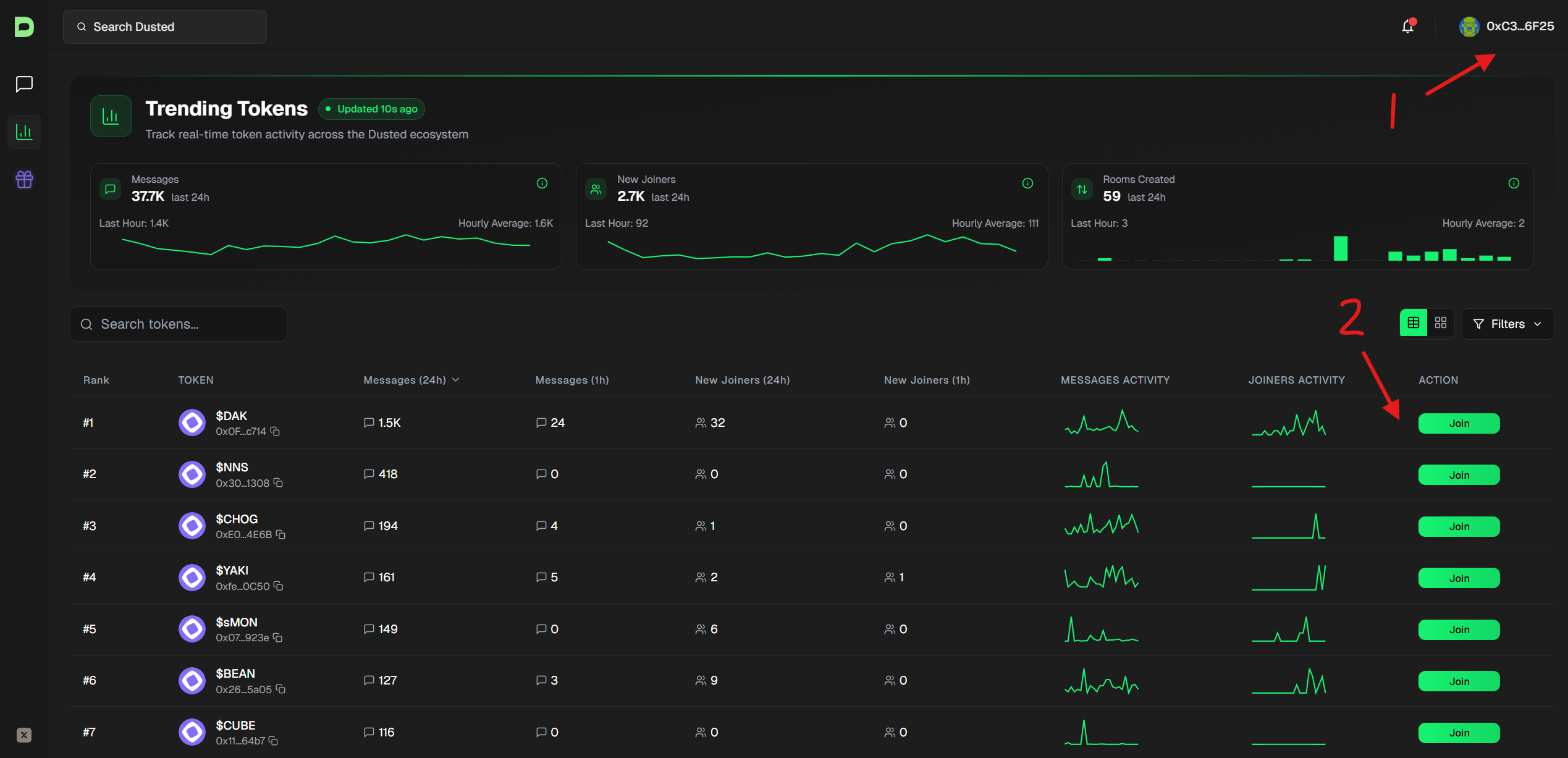Click the Rank column header
Image resolution: width=1568 pixels, height=758 pixels.
[x=96, y=380]
